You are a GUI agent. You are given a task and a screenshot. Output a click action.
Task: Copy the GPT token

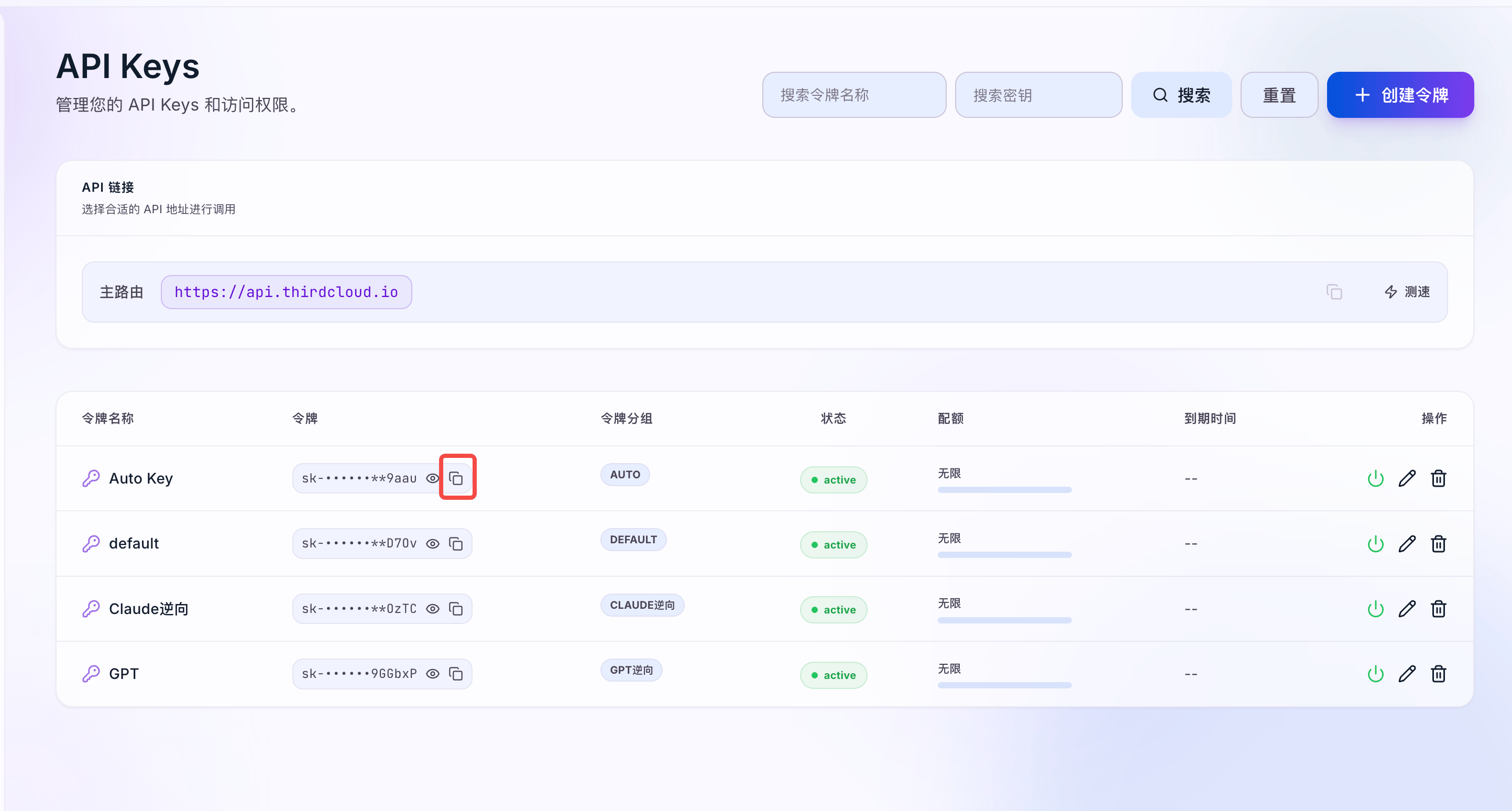coord(456,674)
